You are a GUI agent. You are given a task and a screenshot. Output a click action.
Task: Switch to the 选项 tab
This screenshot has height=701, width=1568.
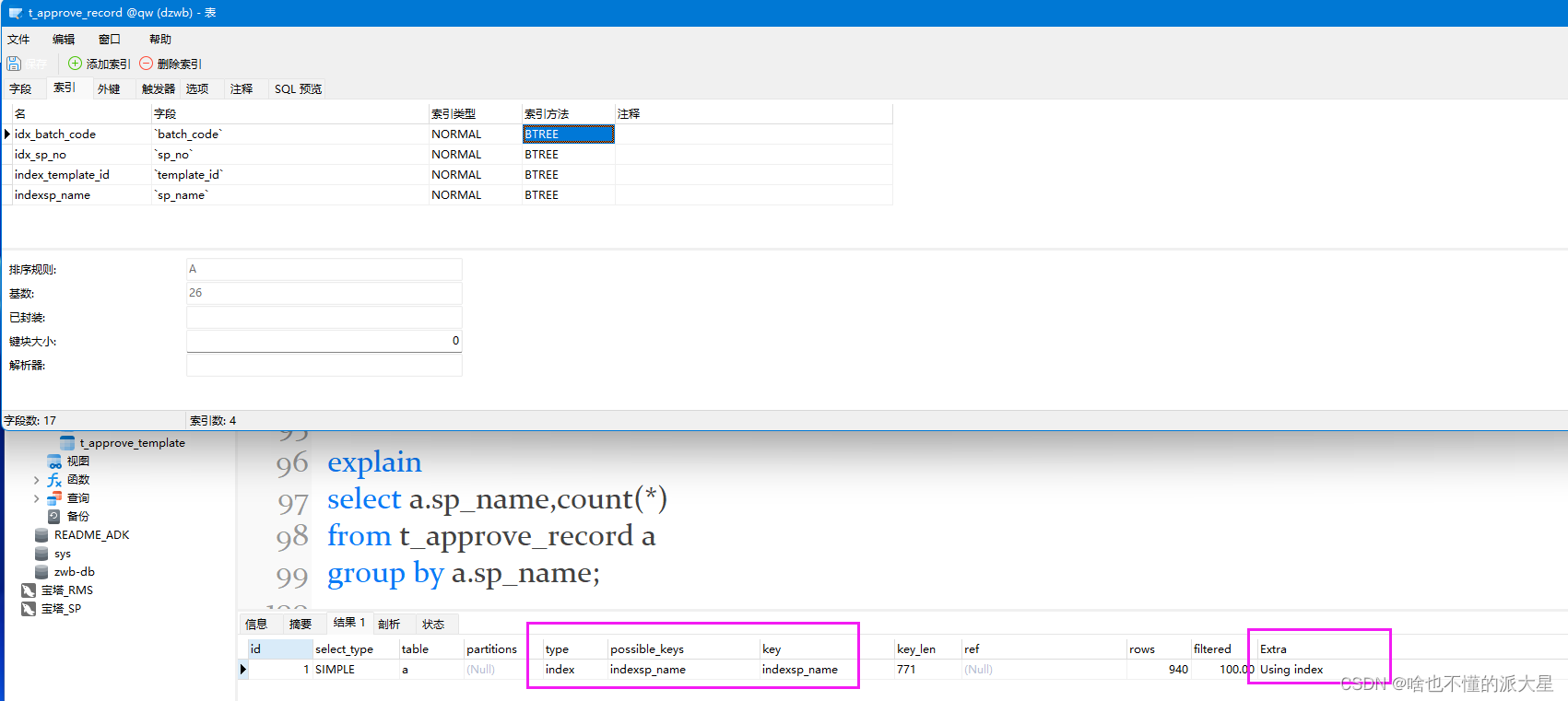197,89
